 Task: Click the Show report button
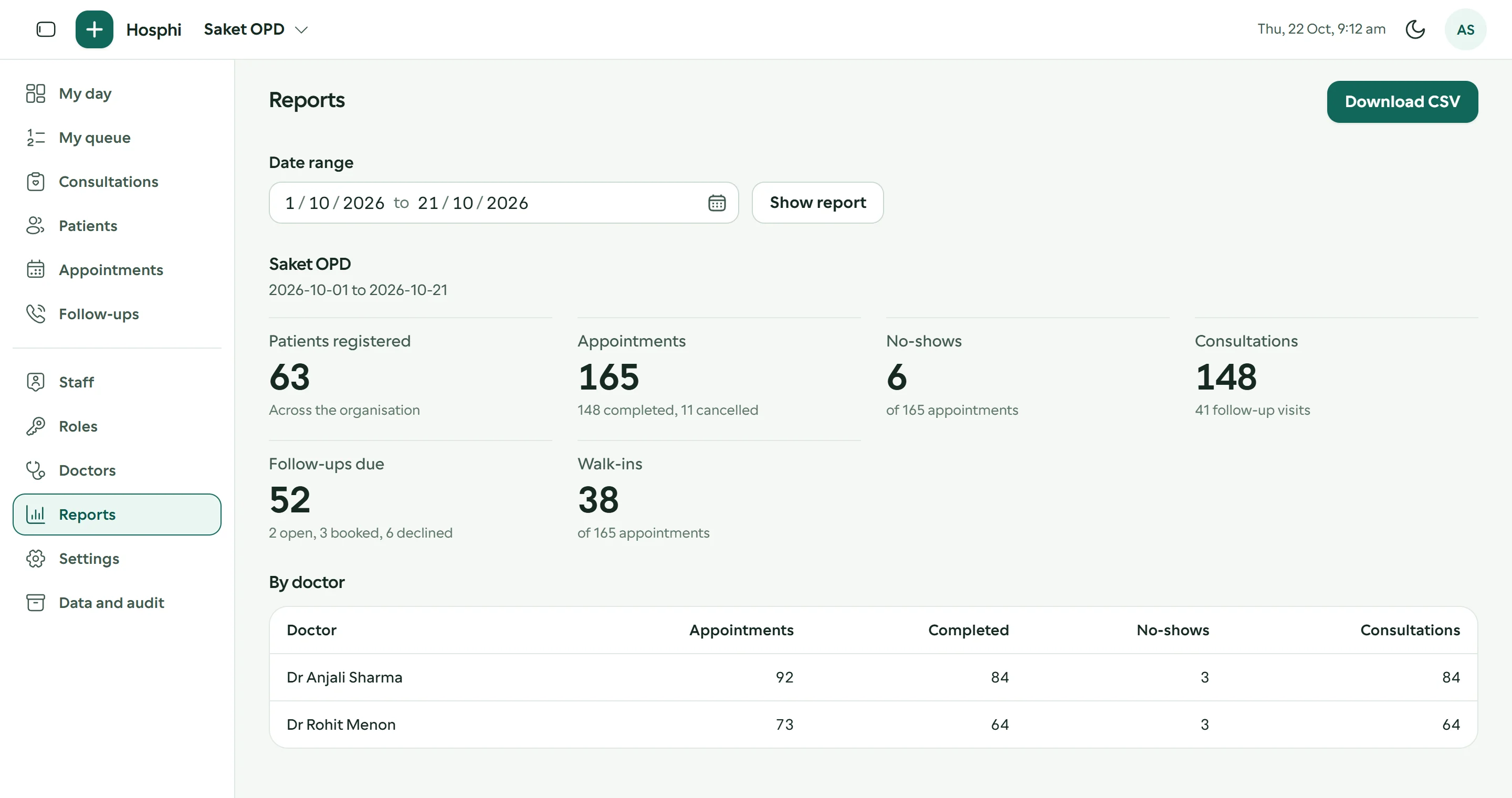click(x=817, y=203)
